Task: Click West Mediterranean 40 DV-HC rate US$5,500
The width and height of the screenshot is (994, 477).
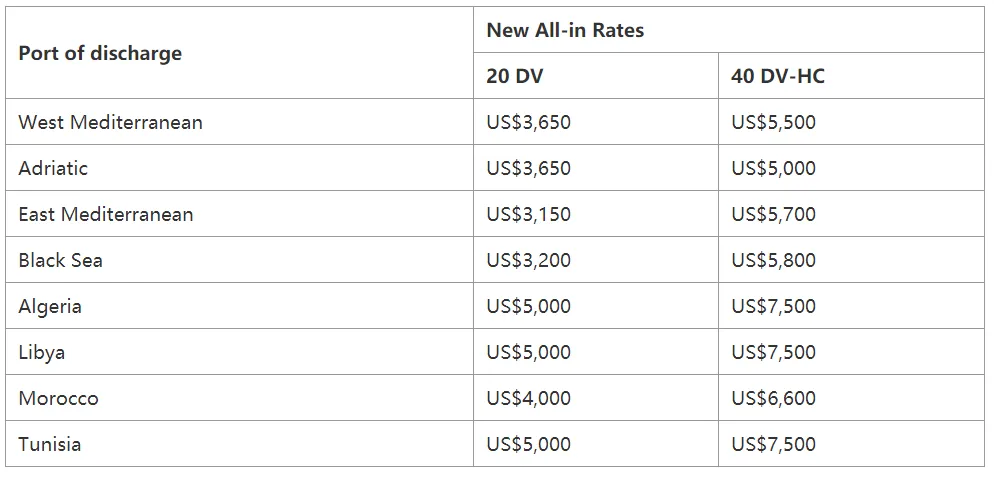Action: pos(773,122)
